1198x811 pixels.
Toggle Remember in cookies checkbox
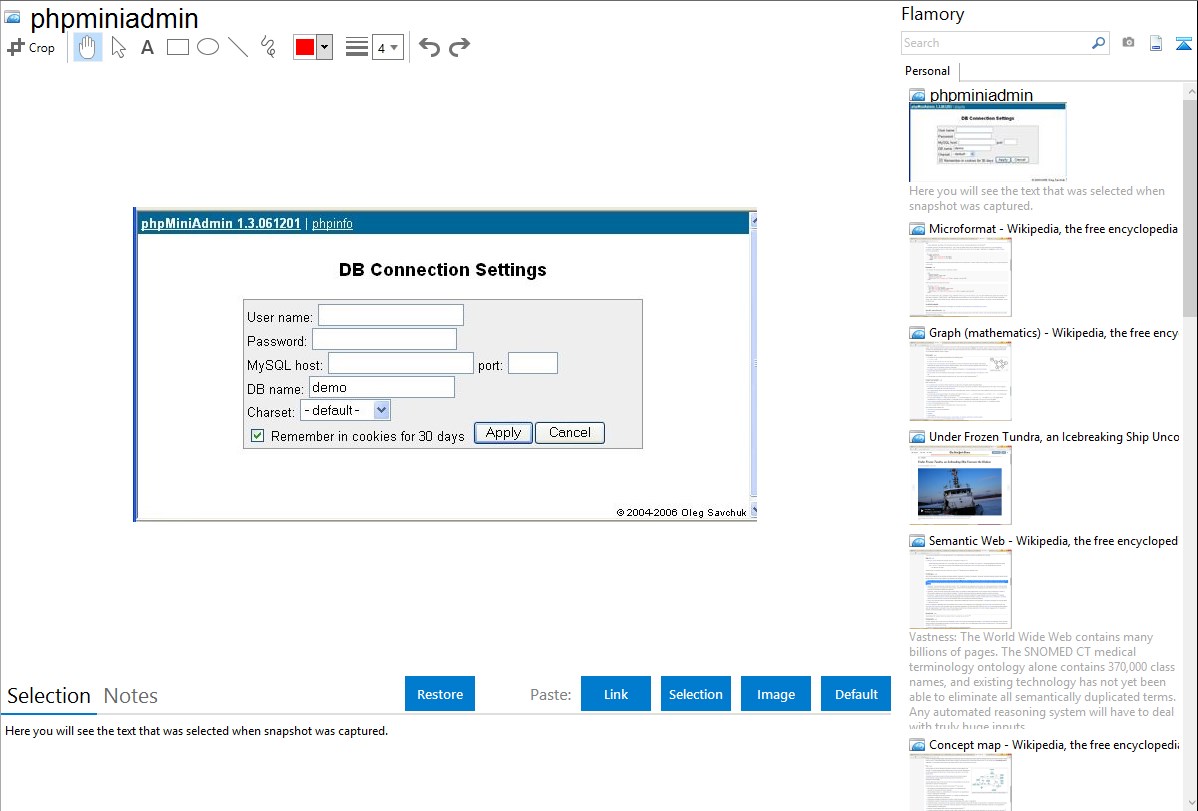click(257, 436)
